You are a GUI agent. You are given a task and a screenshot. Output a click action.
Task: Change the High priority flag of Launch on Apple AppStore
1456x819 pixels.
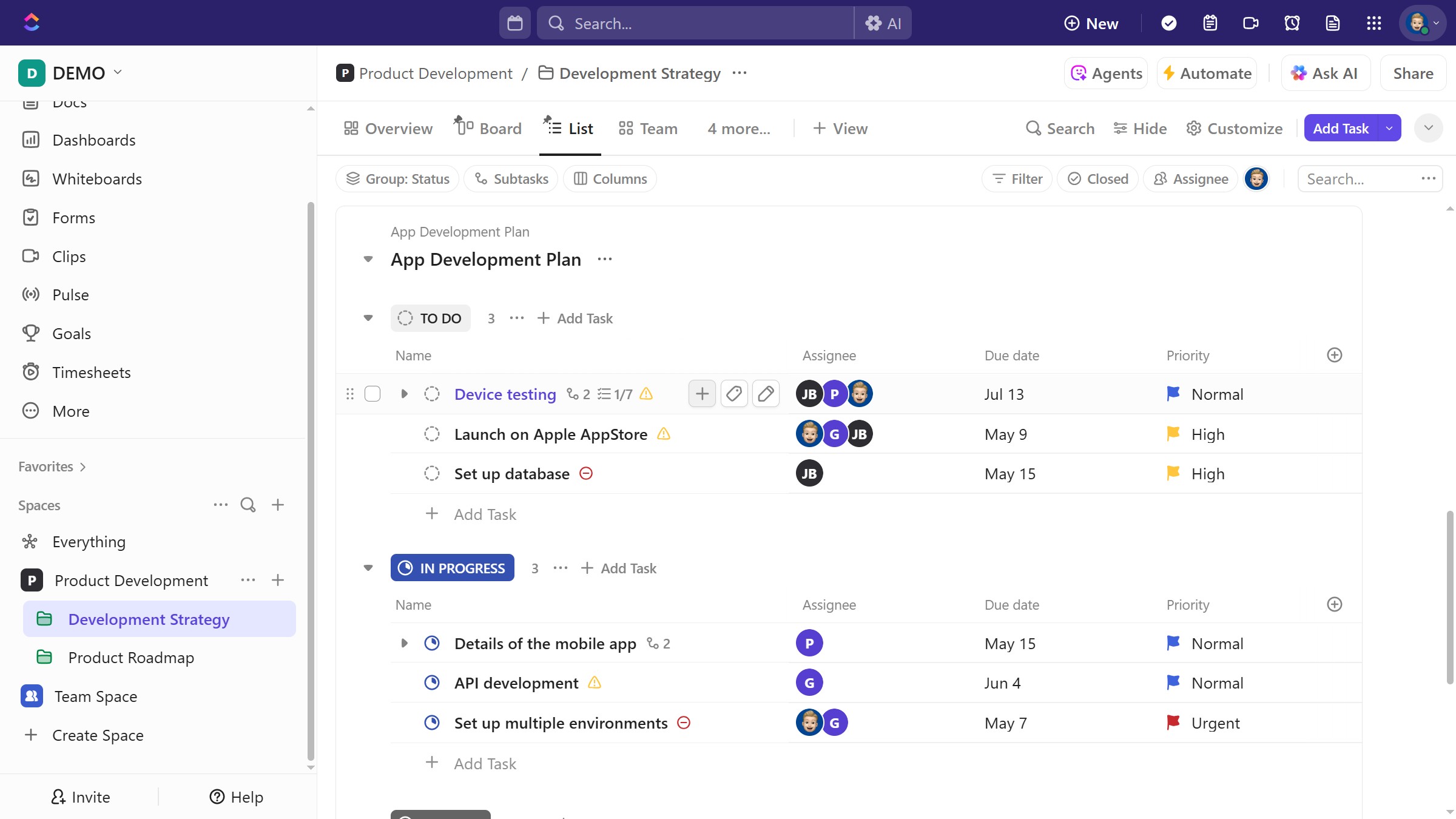point(1173,434)
